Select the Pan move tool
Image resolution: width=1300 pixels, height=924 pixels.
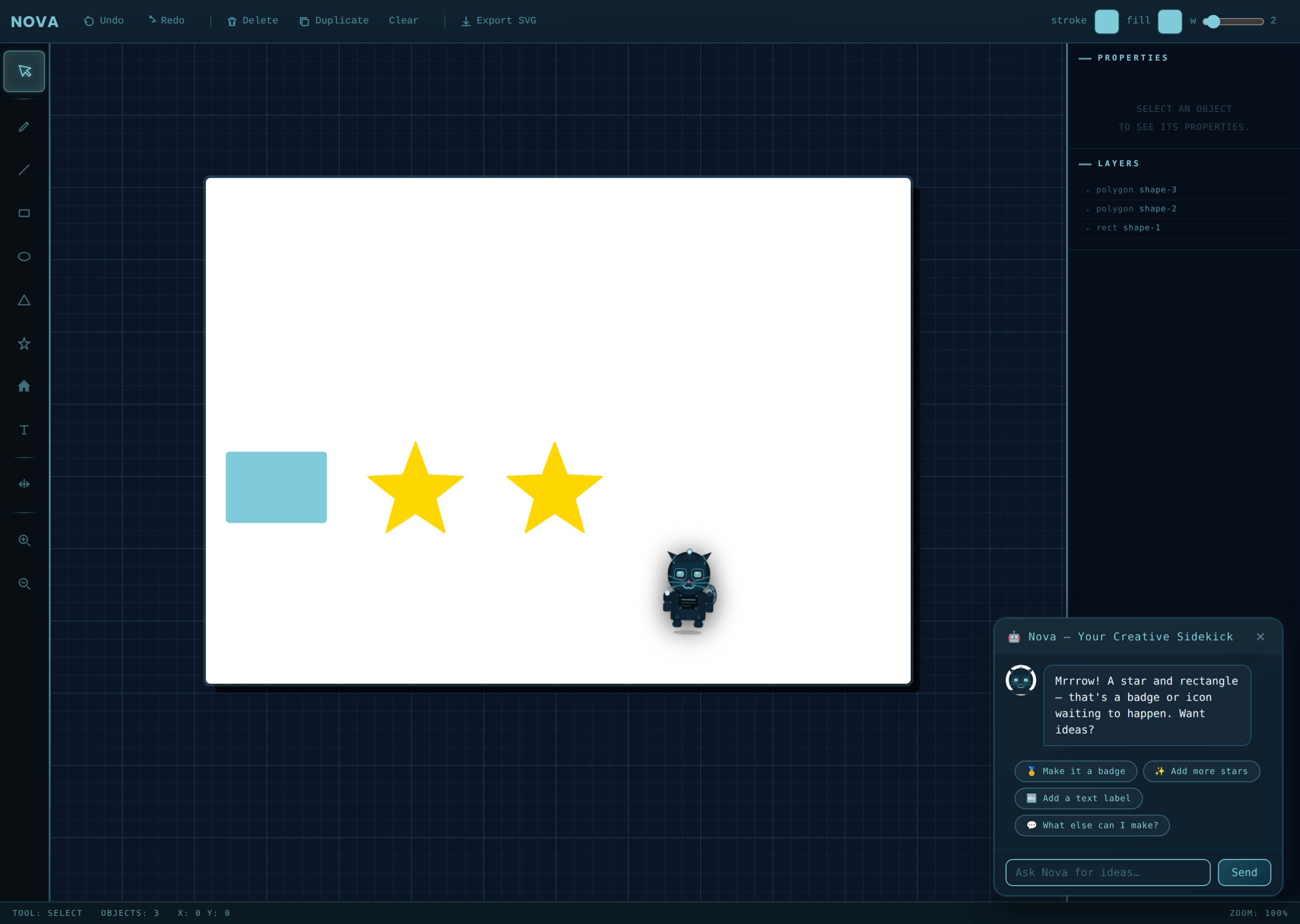(24, 484)
